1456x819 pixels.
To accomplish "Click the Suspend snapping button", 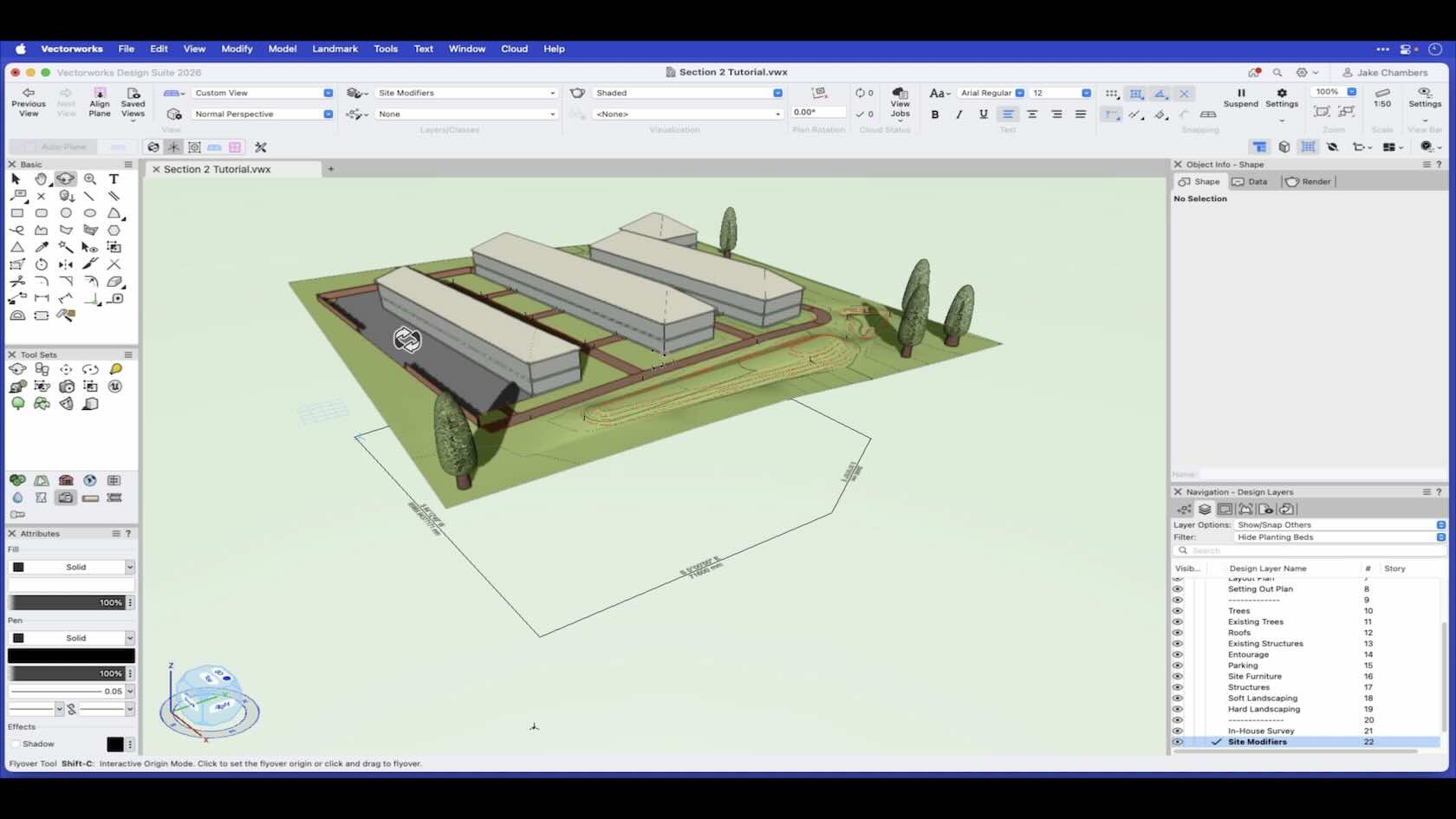I will pos(1240,97).
